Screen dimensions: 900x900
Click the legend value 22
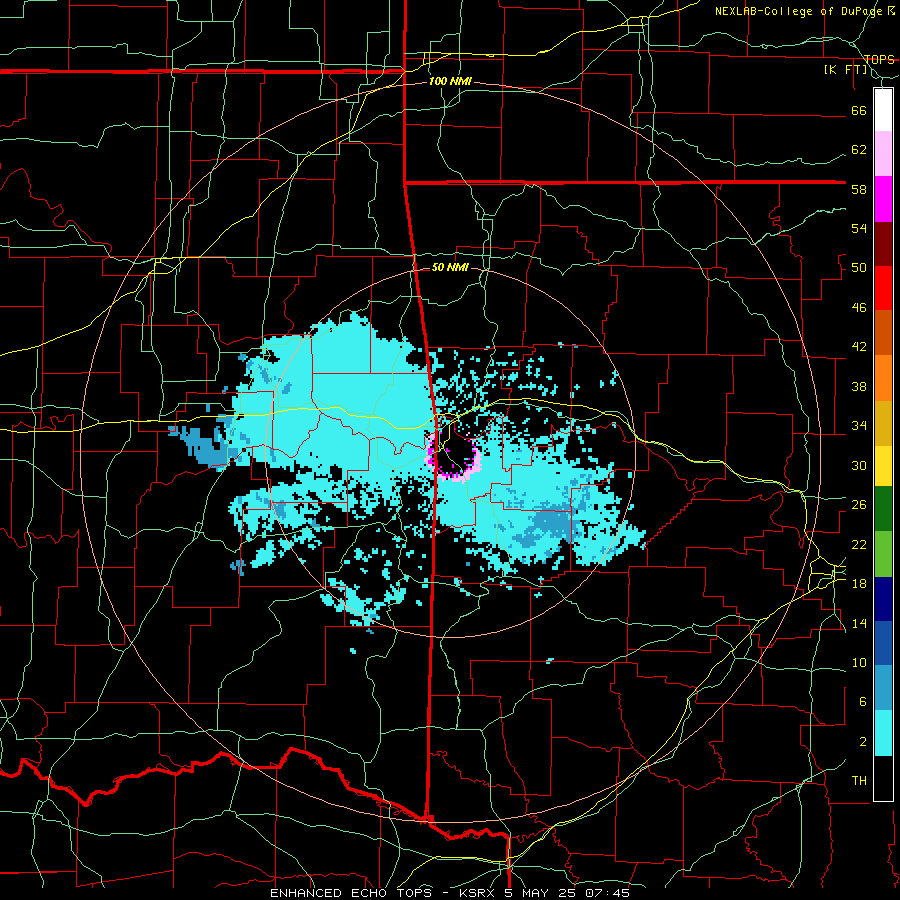859,544
